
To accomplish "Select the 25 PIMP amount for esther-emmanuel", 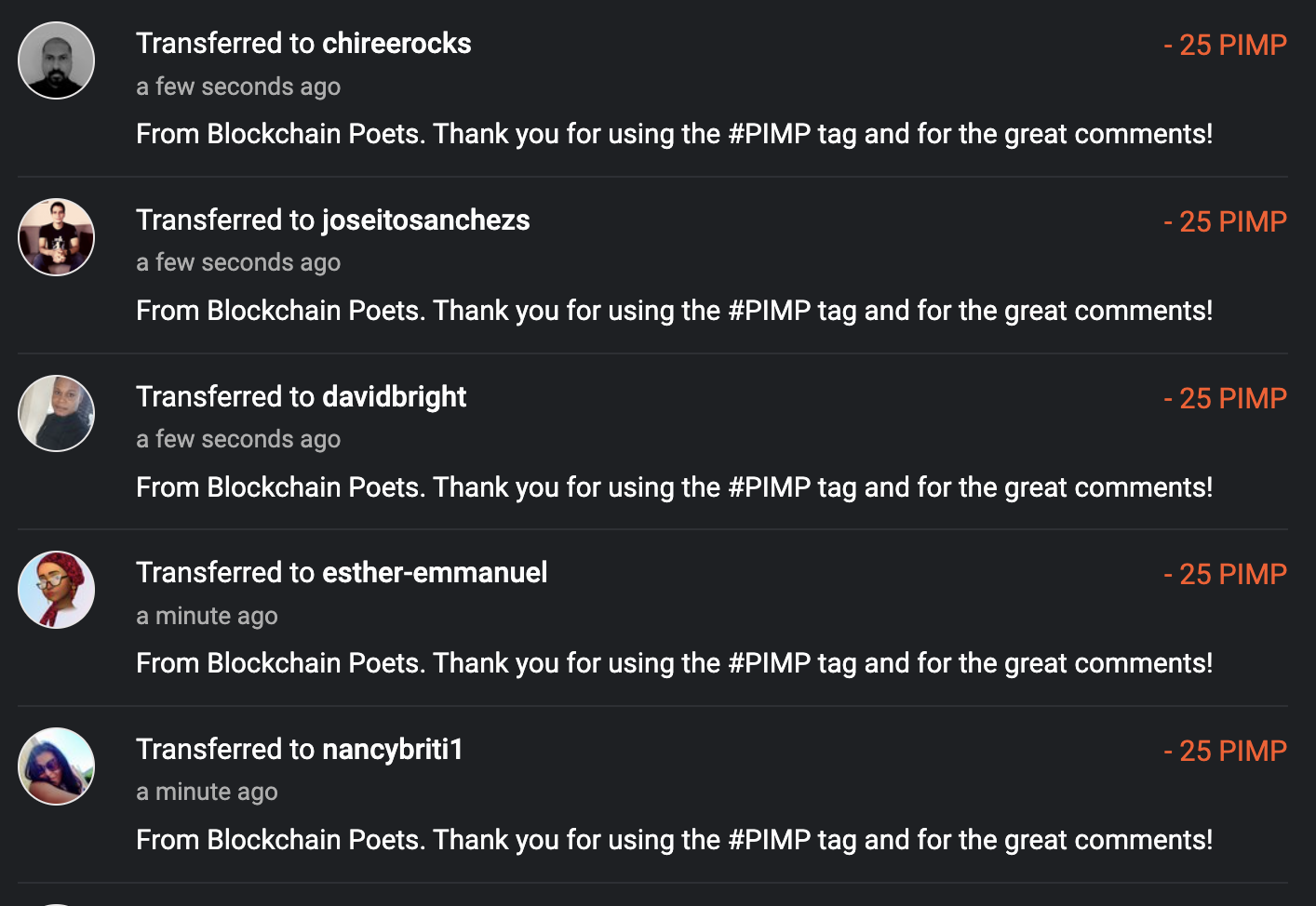I will point(1225,574).
